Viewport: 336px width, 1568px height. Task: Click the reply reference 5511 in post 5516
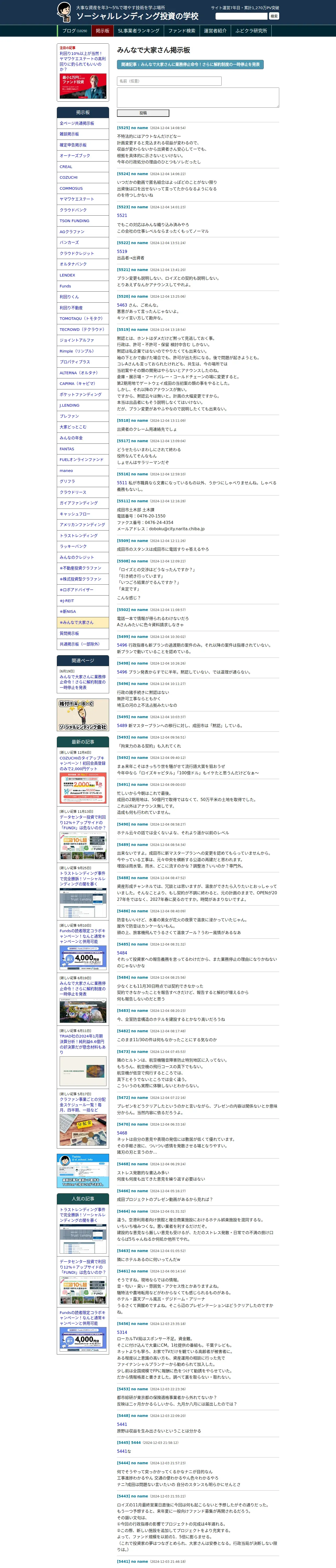(x=122, y=483)
